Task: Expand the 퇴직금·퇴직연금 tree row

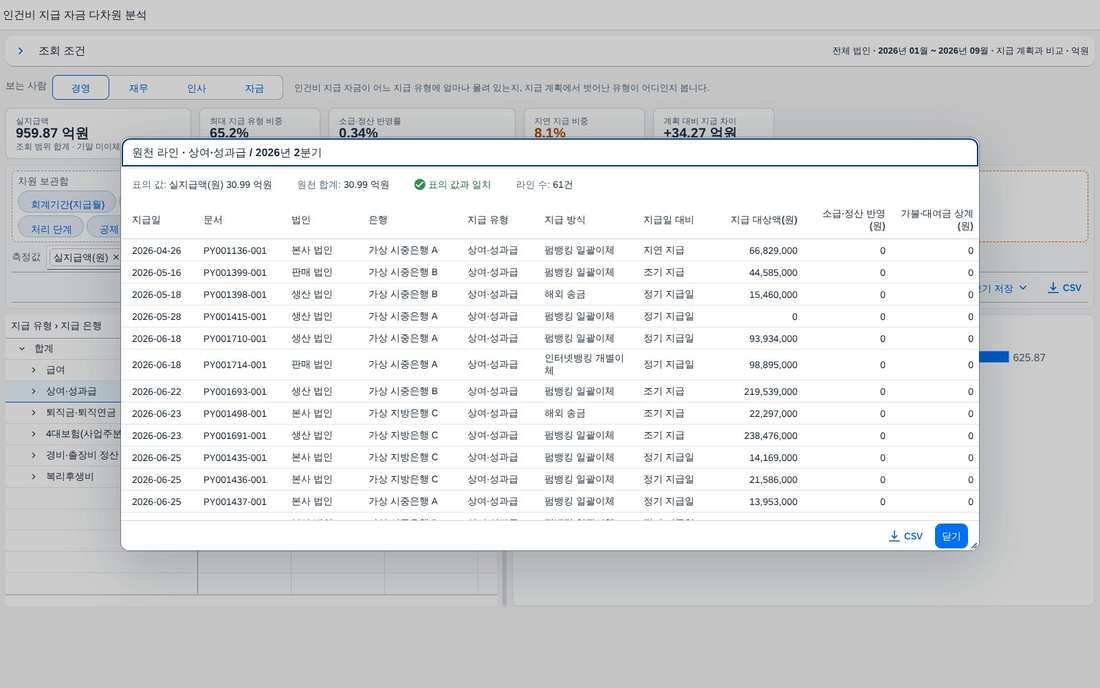Action: [33, 412]
